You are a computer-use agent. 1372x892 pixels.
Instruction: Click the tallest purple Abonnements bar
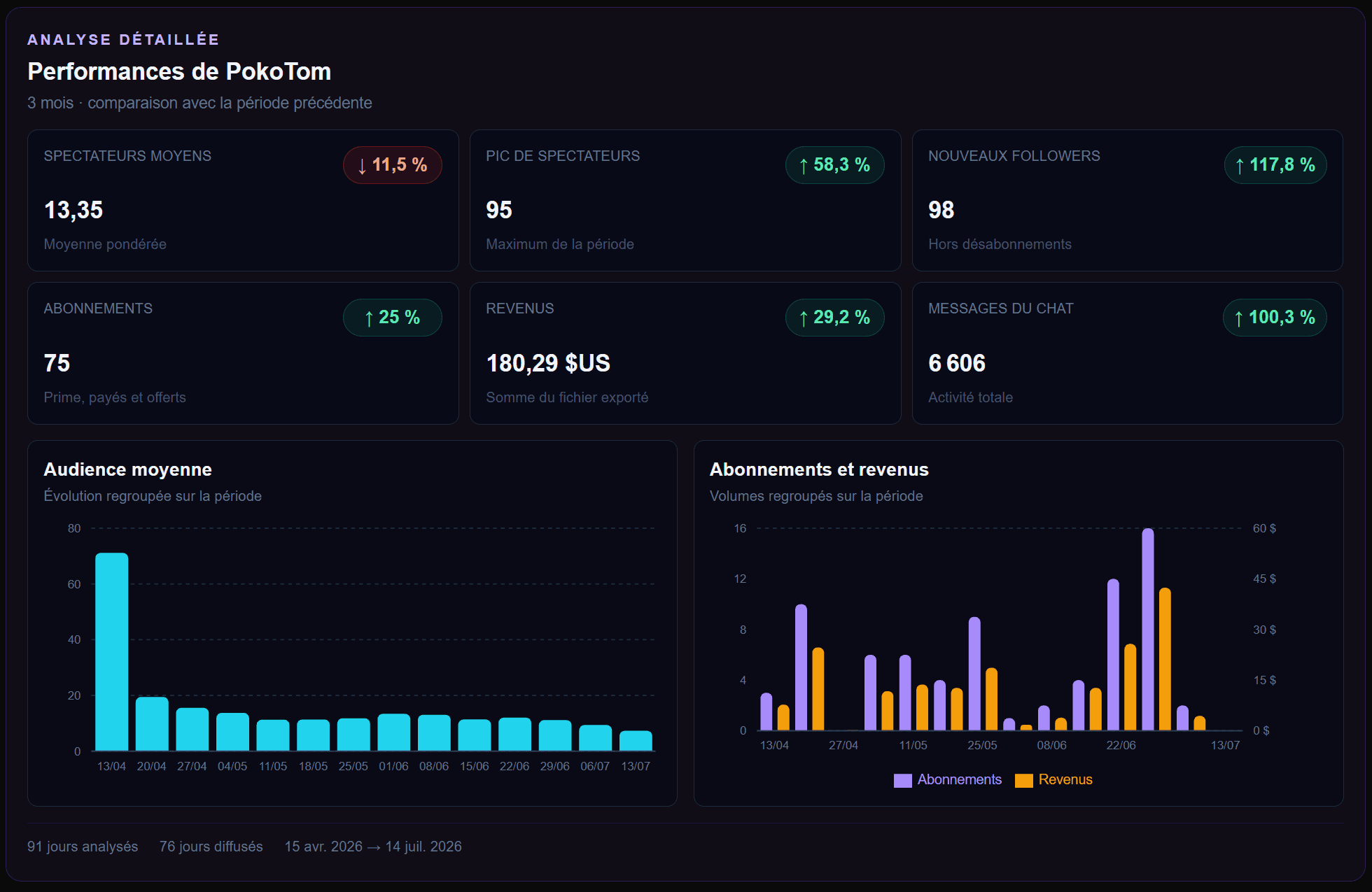pyautogui.click(x=1148, y=630)
